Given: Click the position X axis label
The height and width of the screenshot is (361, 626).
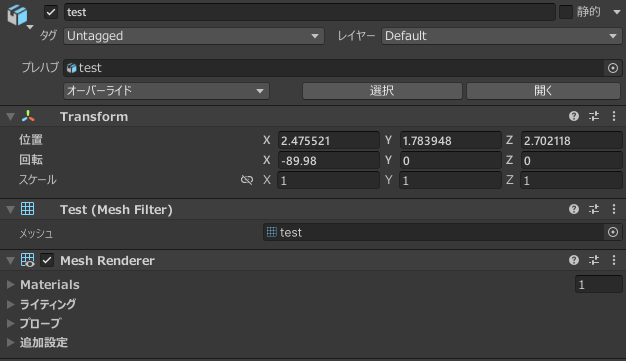Looking at the screenshot, I should [x=267, y=140].
